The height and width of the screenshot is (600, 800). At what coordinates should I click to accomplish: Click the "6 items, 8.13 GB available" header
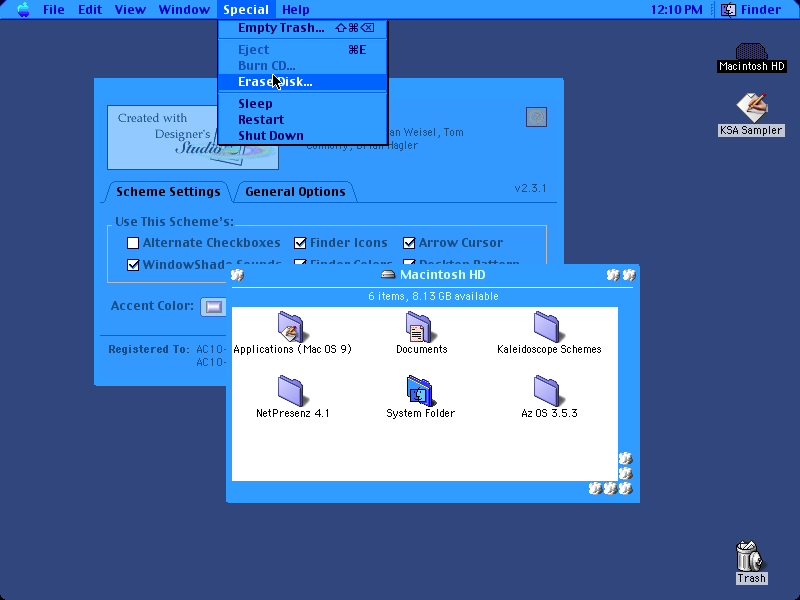pos(433,296)
